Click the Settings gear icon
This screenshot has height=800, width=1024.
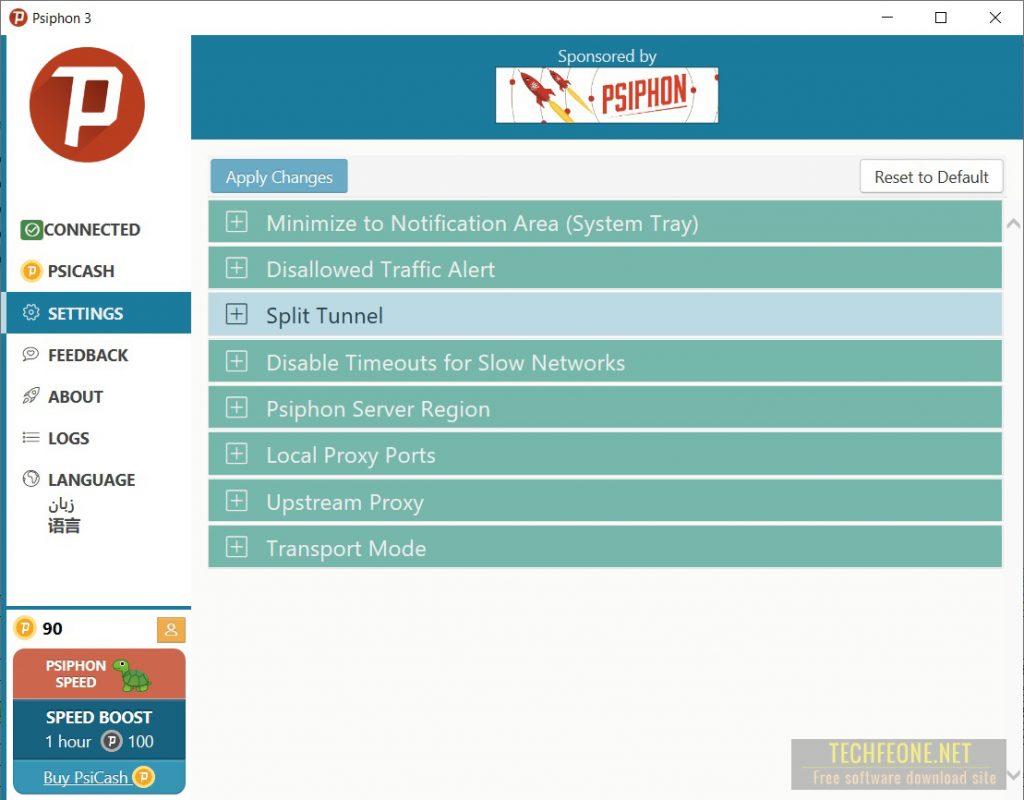(x=31, y=313)
